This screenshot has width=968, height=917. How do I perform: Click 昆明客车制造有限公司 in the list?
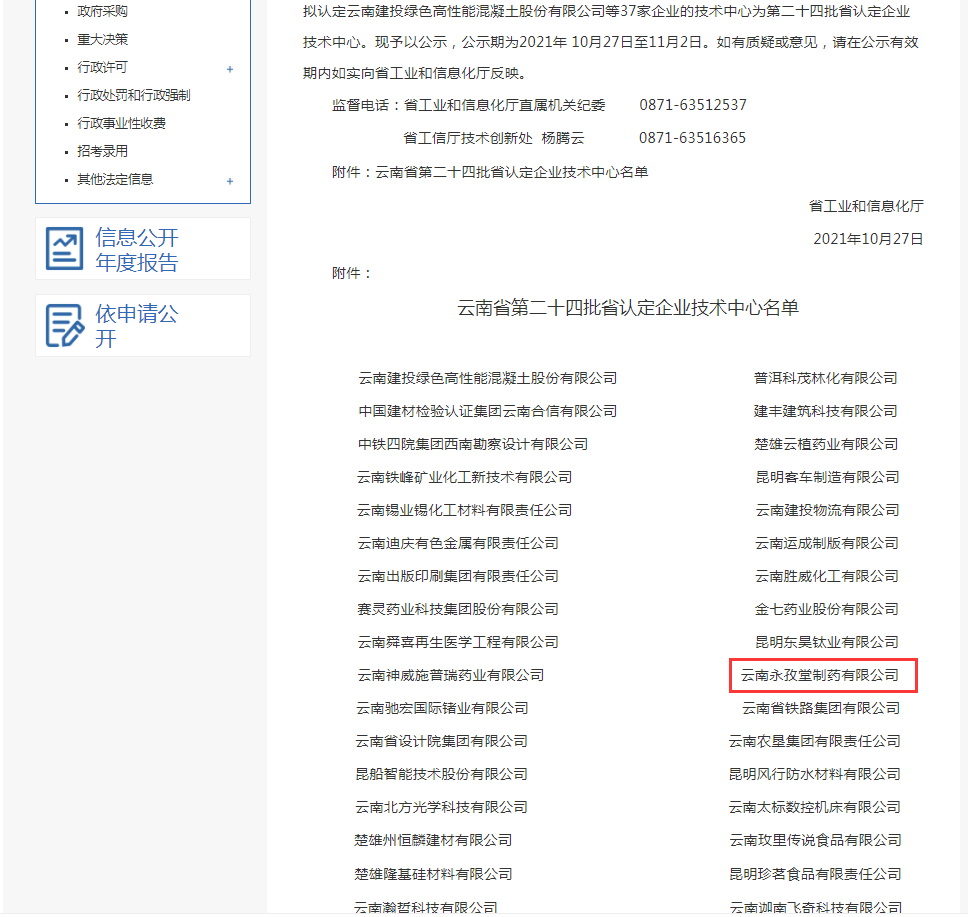coord(827,477)
